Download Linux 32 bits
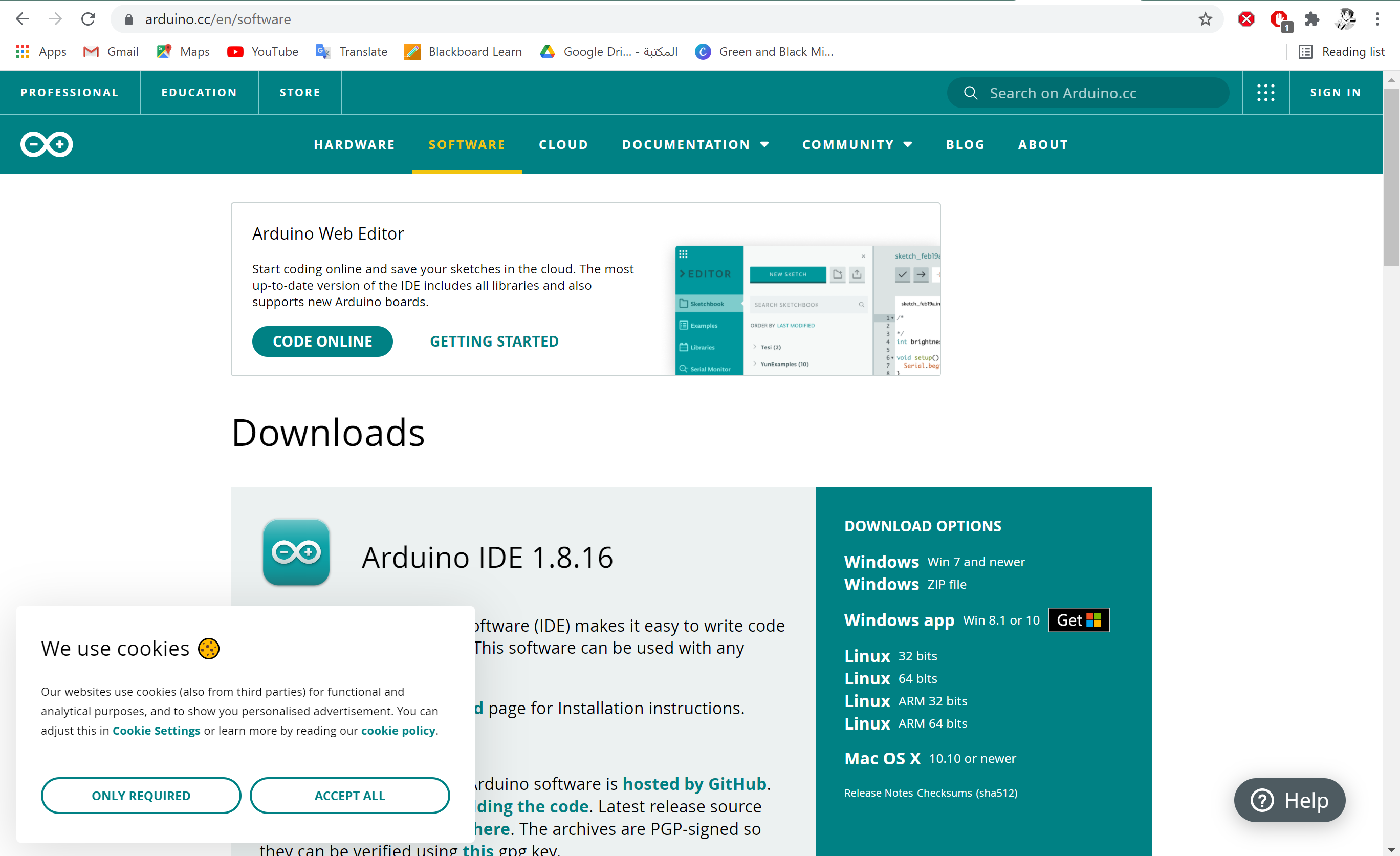Screen dimensions: 1400x856 [x=890, y=656]
